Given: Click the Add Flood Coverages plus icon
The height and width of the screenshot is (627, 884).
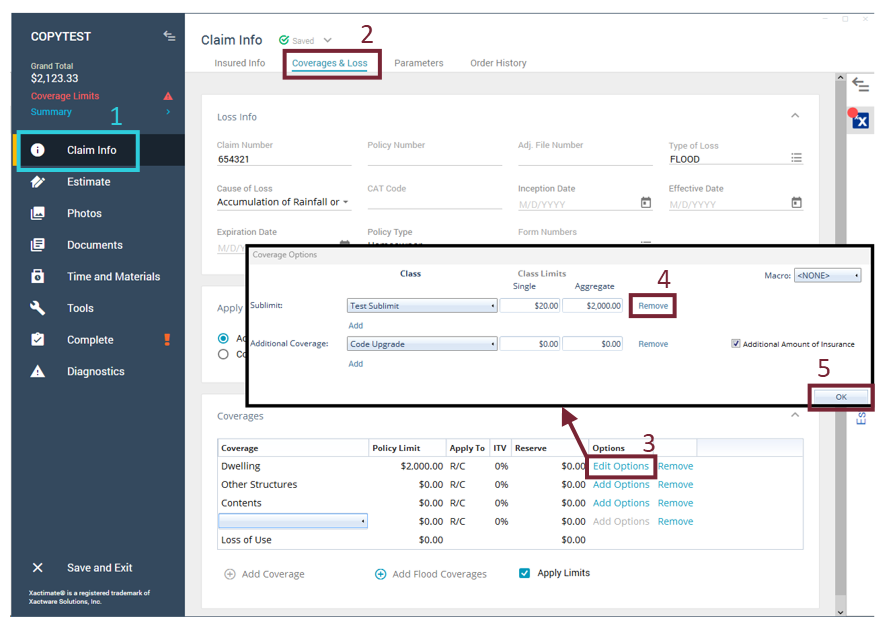Looking at the screenshot, I should click(381, 574).
